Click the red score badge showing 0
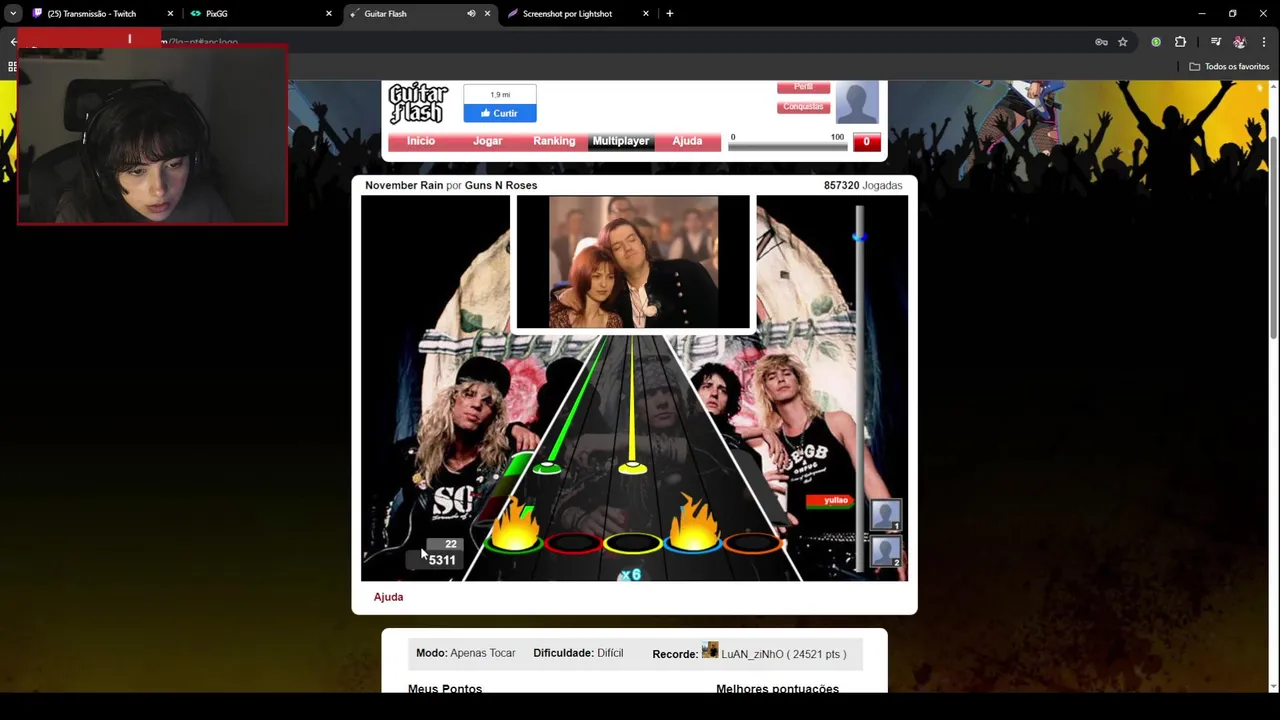 pos(867,142)
